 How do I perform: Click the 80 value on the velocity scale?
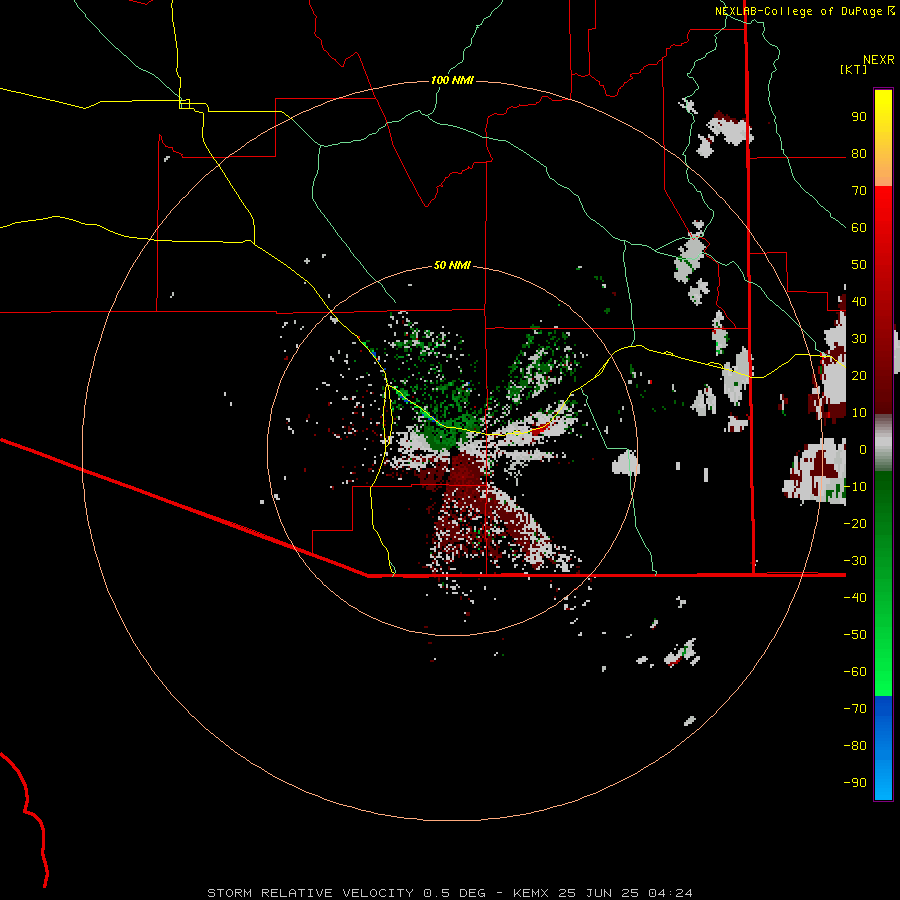[859, 153]
